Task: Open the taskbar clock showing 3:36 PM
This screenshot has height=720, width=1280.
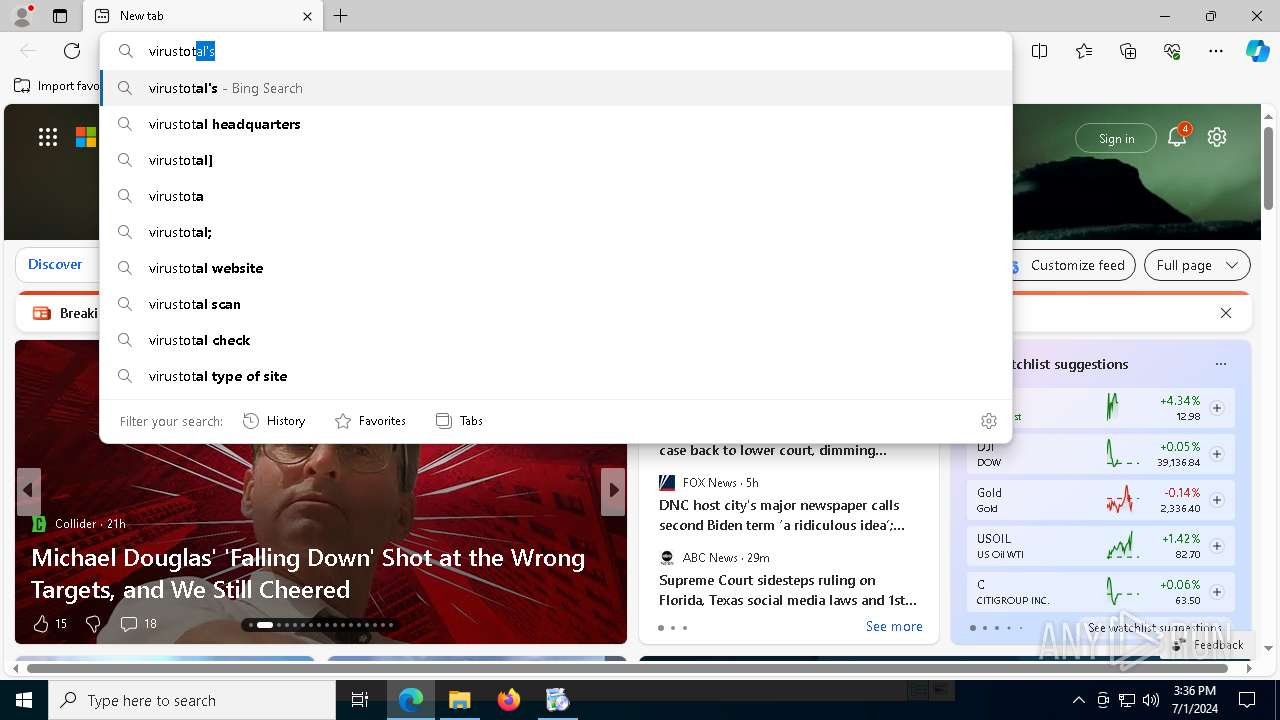Action: coord(1194,700)
